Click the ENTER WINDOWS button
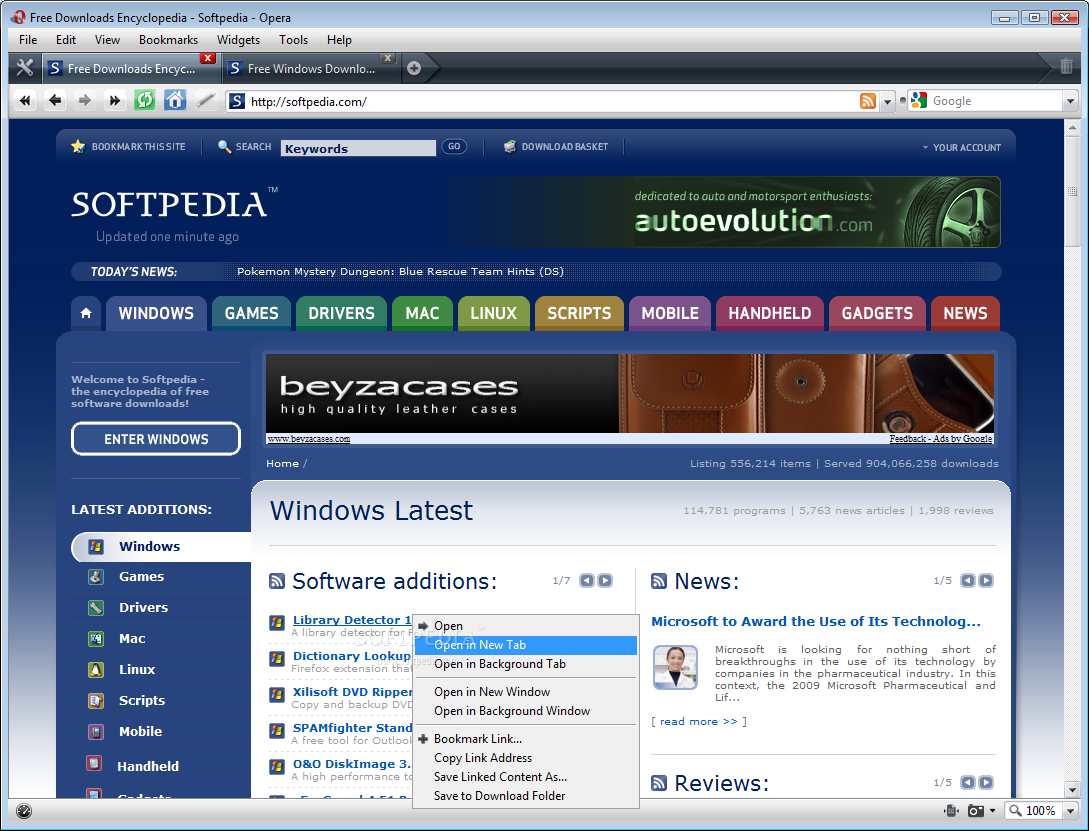The image size is (1089, 831). [x=156, y=439]
